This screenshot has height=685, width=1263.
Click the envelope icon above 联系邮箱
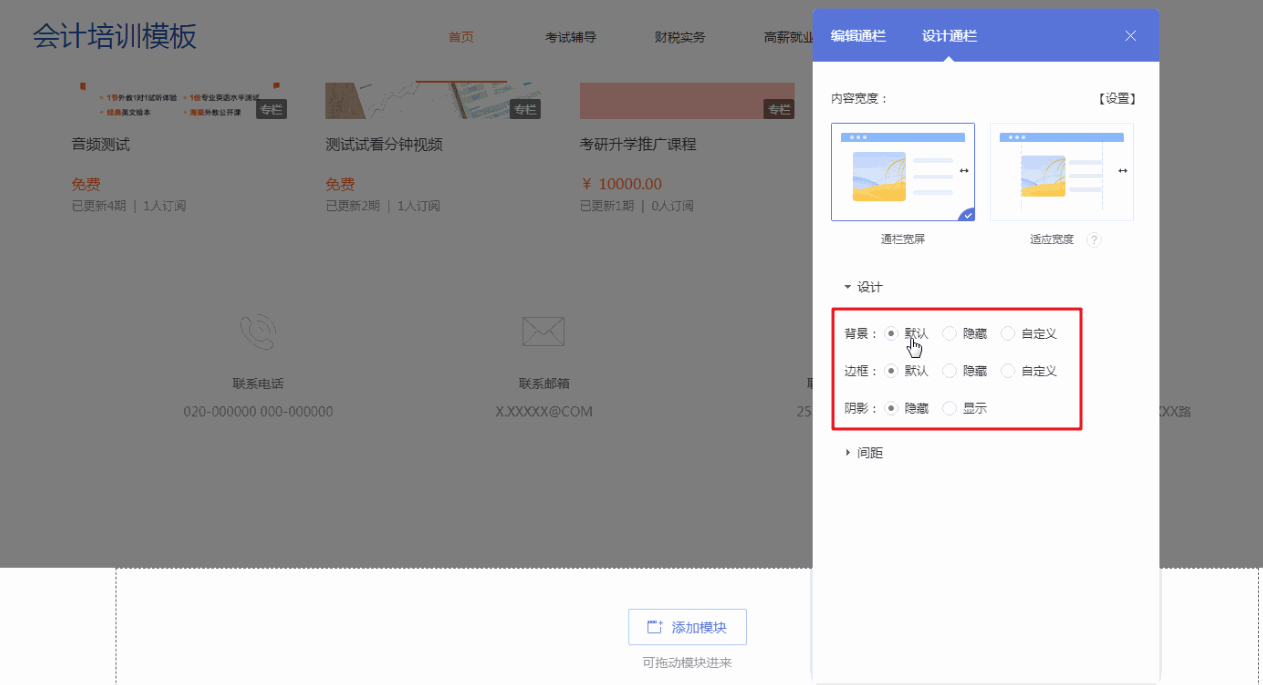[543, 331]
